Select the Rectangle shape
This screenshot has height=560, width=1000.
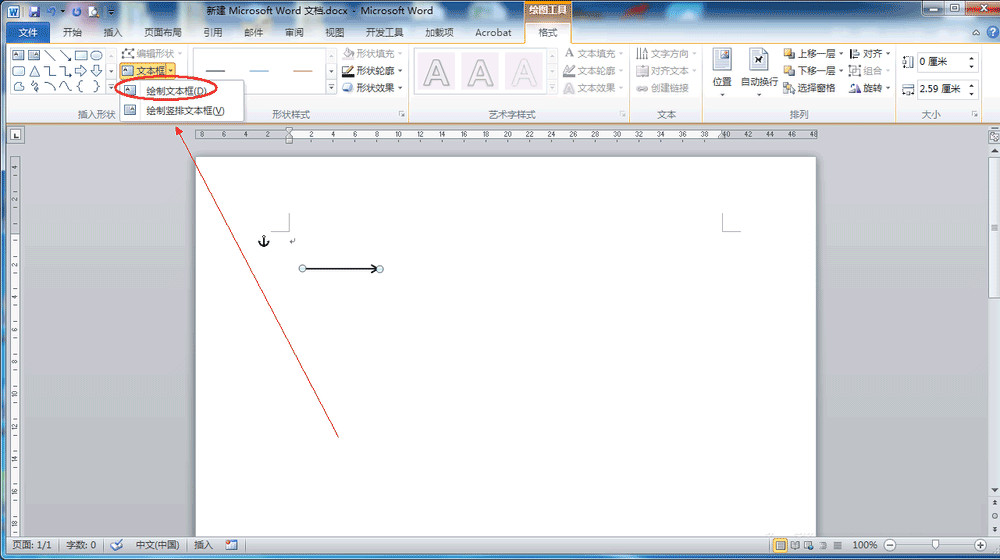[80, 55]
